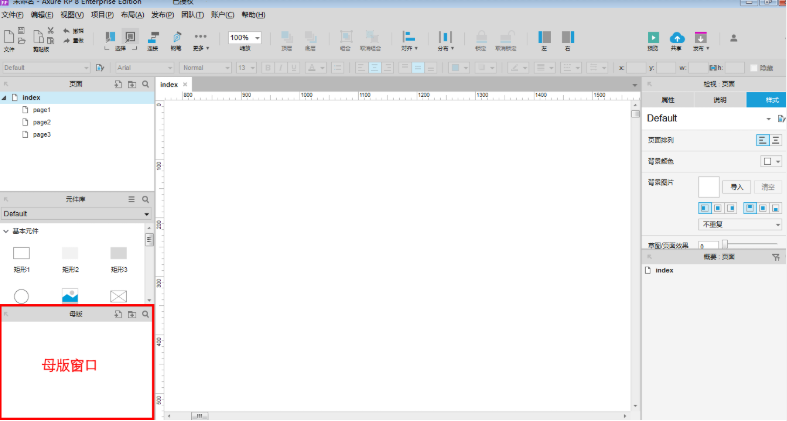Open the fill color swatch in format bar
Screen dimensions: 787x421
[x=459, y=68]
